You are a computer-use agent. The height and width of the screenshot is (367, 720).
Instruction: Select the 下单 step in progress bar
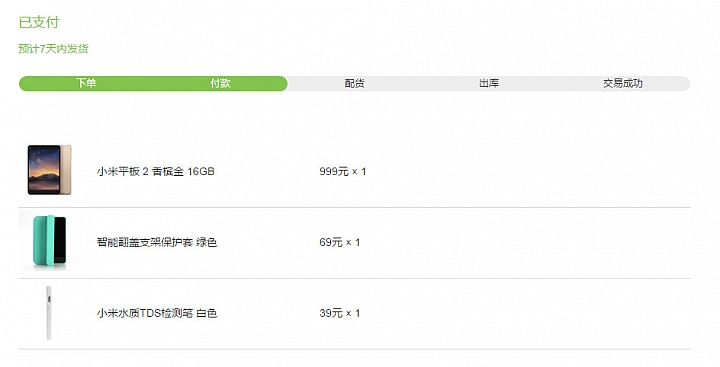coord(86,83)
